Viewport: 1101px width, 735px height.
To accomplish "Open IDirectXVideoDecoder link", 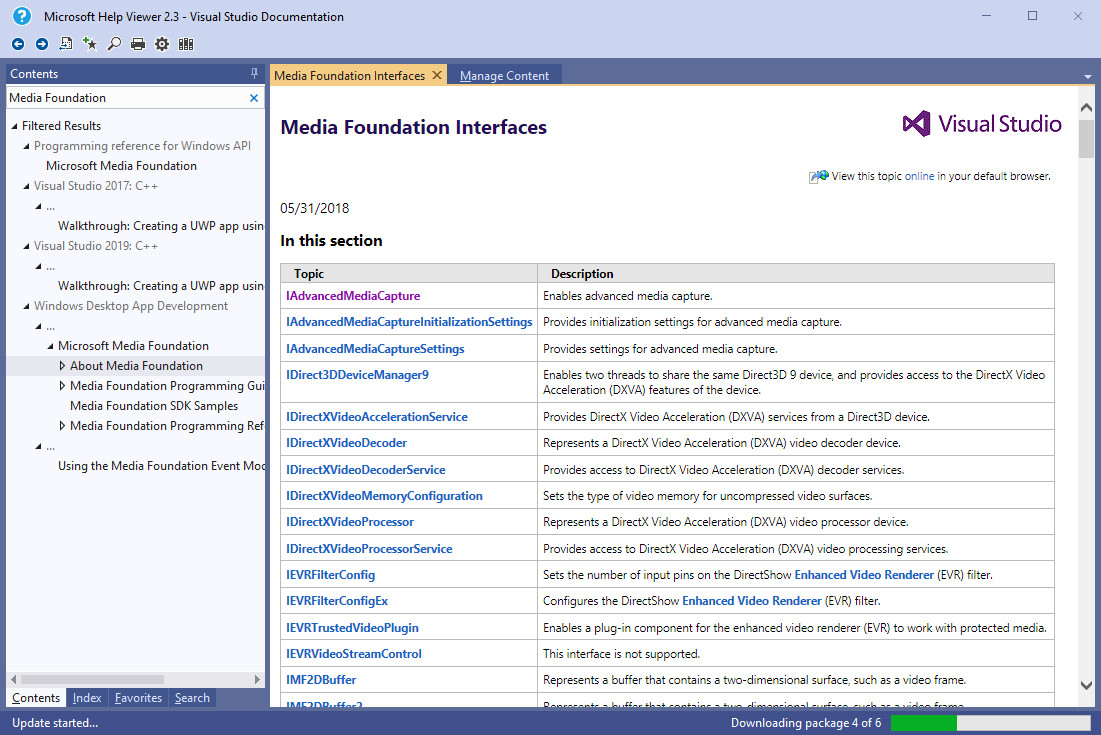I will pos(346,443).
